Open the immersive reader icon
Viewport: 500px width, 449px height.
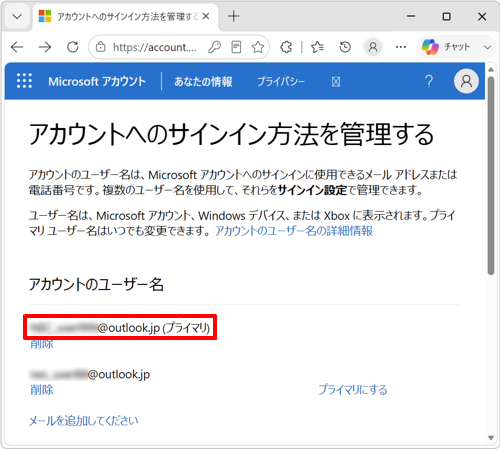236,47
